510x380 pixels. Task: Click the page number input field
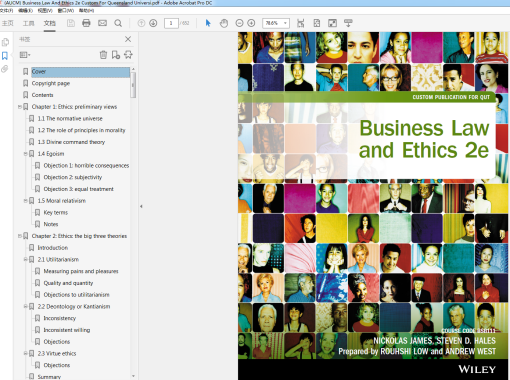(x=171, y=23)
